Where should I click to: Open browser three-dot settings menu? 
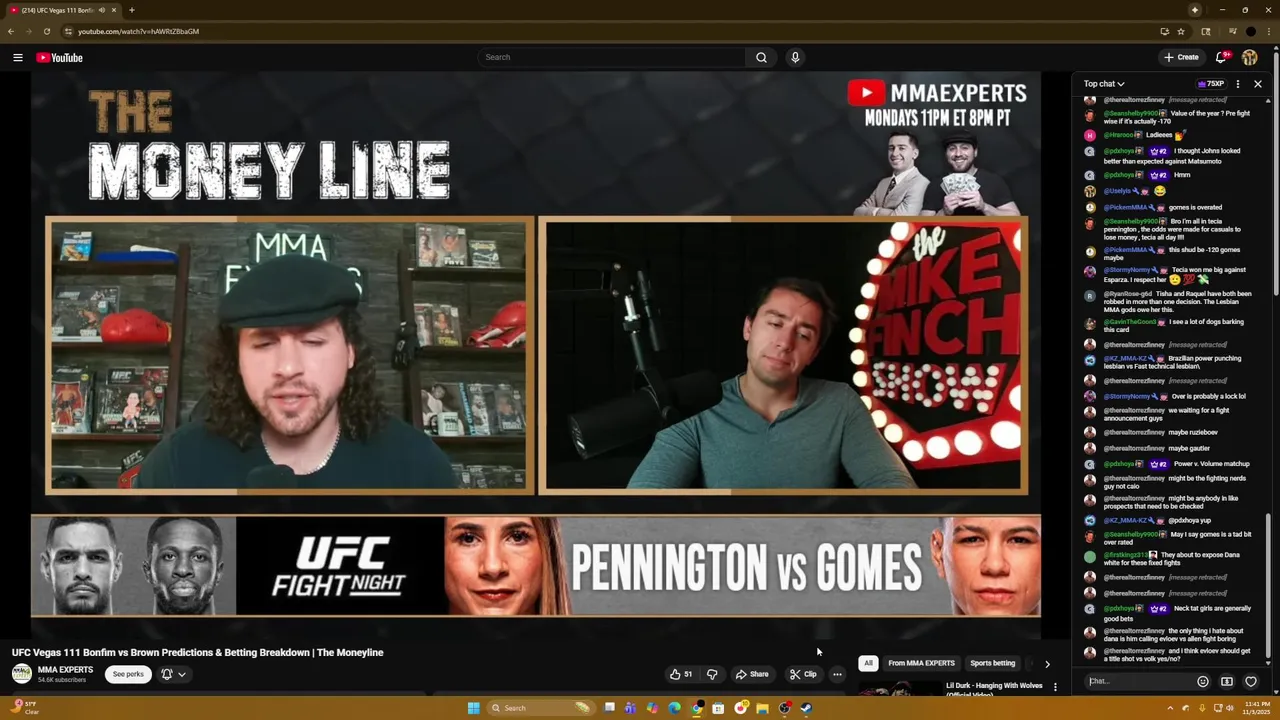(1268, 31)
